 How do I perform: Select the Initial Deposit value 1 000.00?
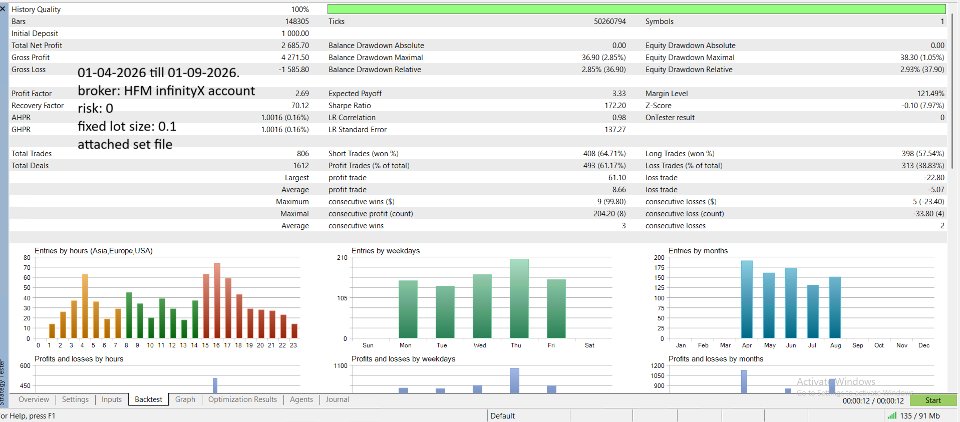coord(296,33)
